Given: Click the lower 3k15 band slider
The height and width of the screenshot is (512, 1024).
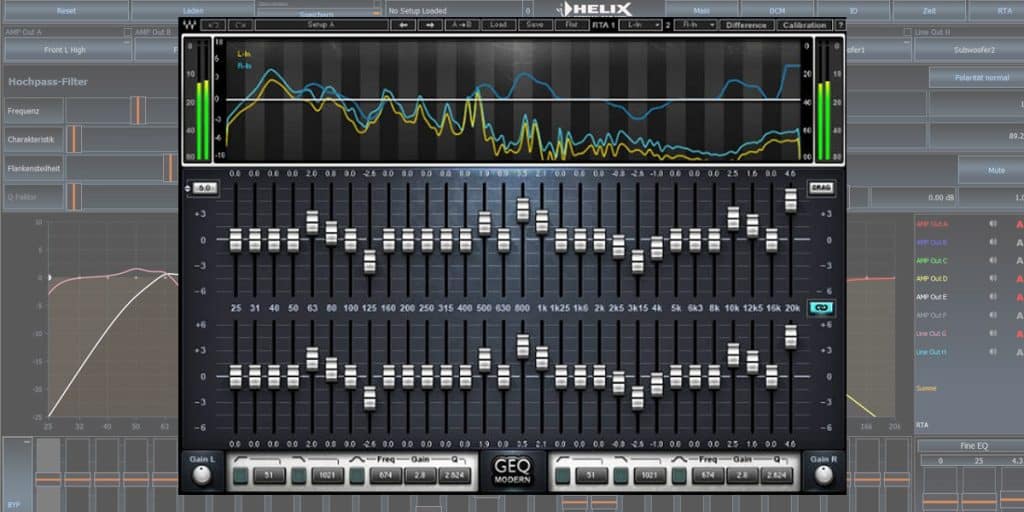Looking at the screenshot, I should click(x=637, y=397).
